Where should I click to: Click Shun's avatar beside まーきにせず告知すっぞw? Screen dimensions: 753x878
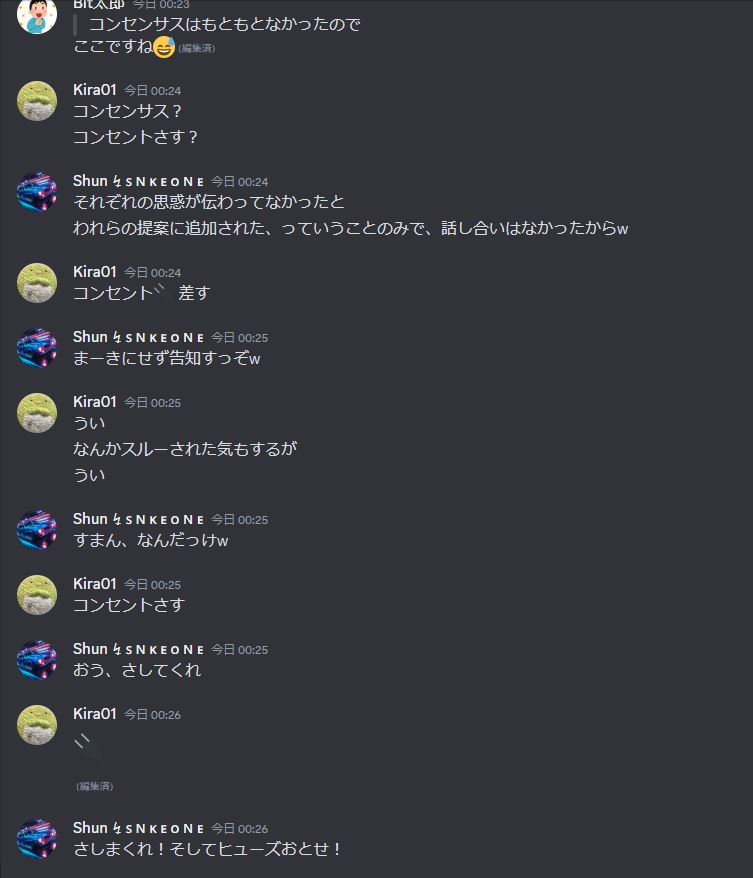[37, 348]
